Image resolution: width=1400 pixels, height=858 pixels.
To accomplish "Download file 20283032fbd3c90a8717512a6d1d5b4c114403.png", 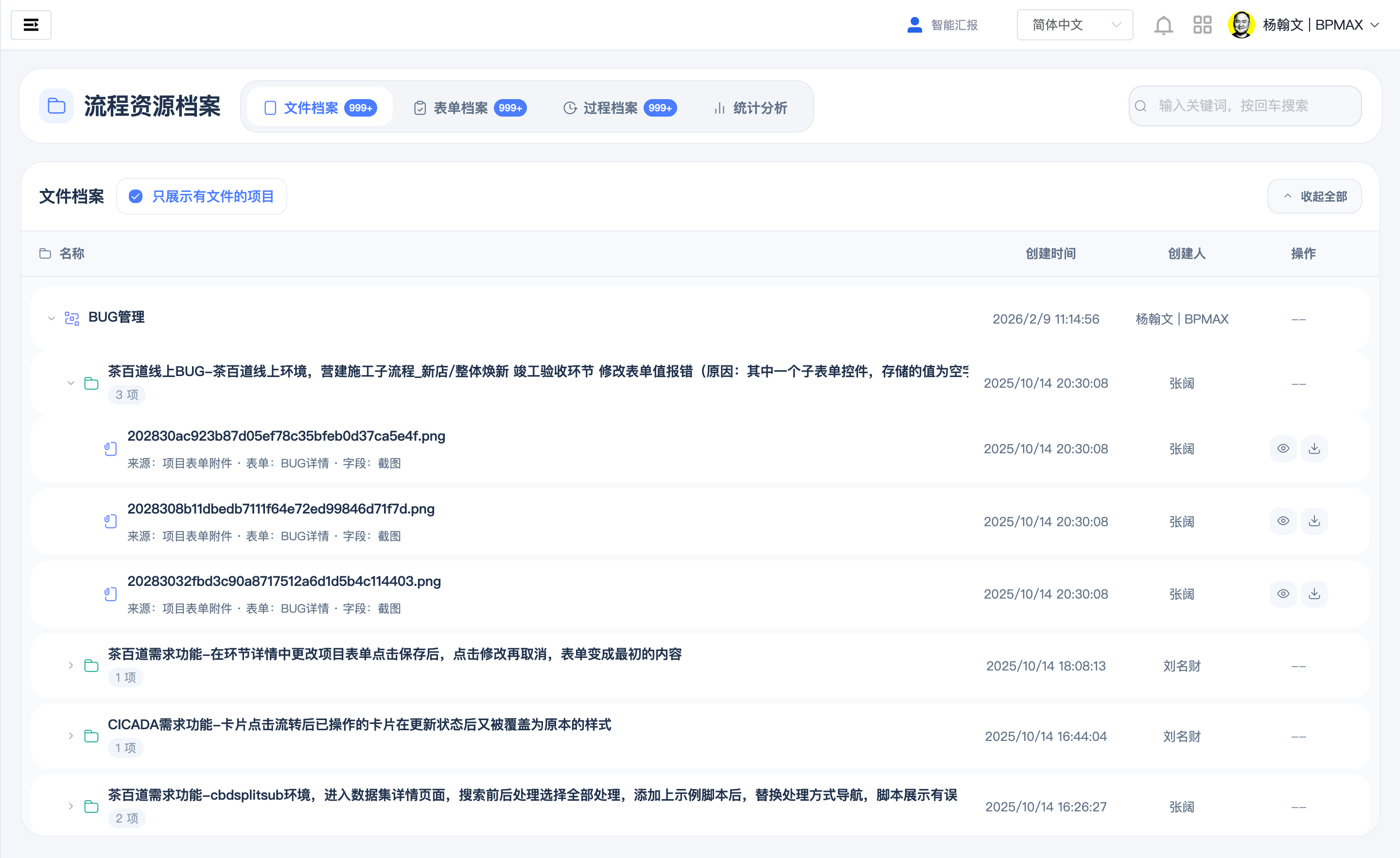I will (1314, 593).
